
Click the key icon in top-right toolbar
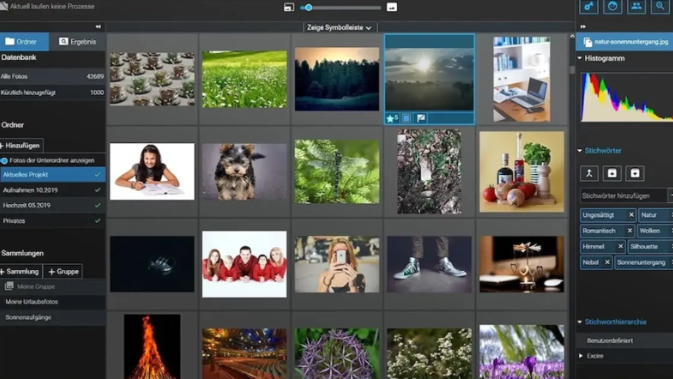(x=589, y=6)
